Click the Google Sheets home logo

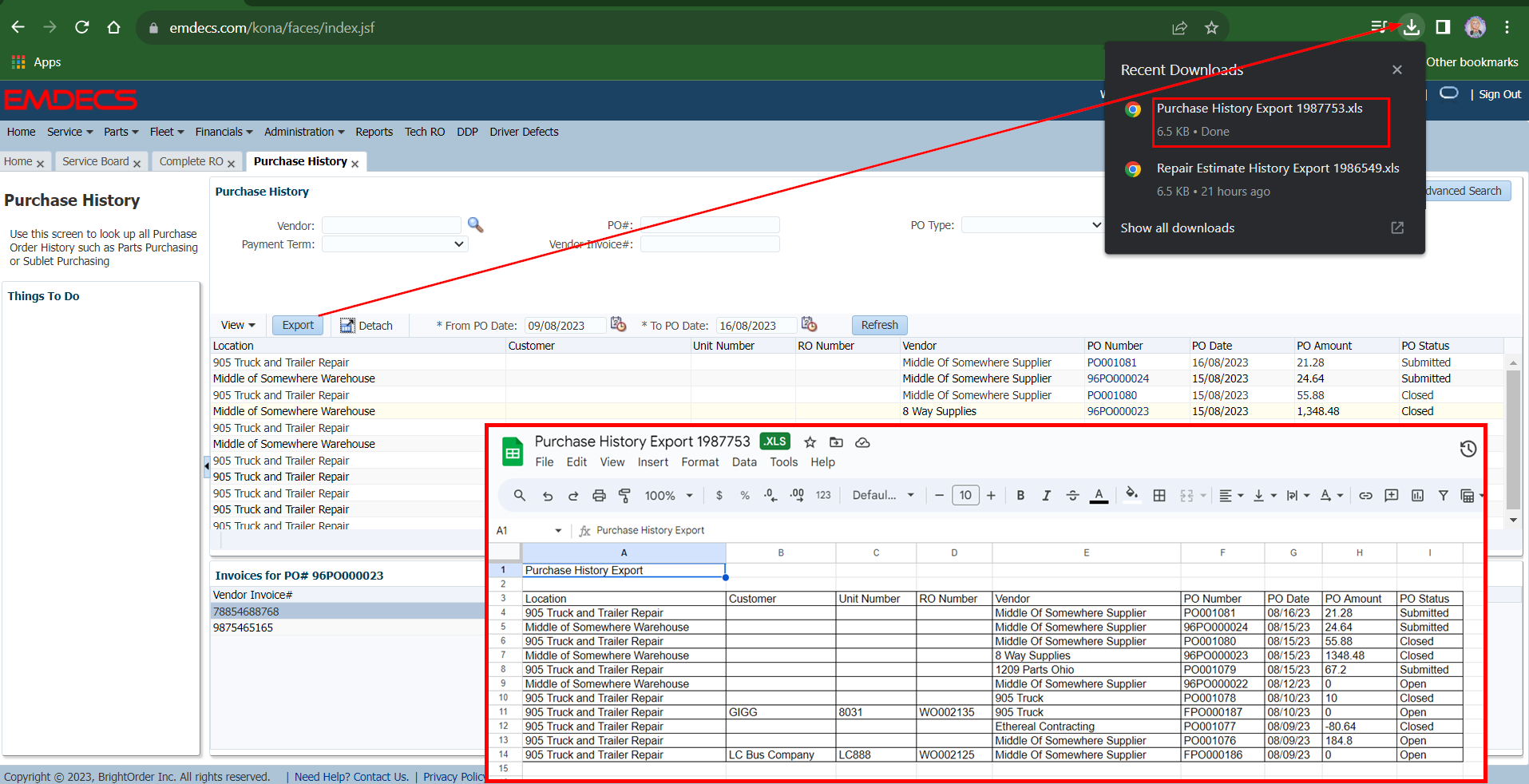point(513,452)
